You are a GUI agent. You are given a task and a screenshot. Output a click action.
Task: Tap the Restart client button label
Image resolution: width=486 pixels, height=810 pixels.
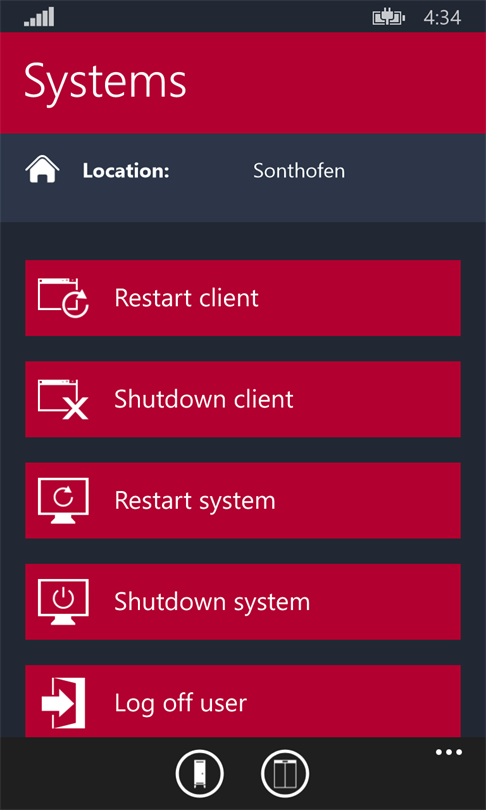[186, 298]
